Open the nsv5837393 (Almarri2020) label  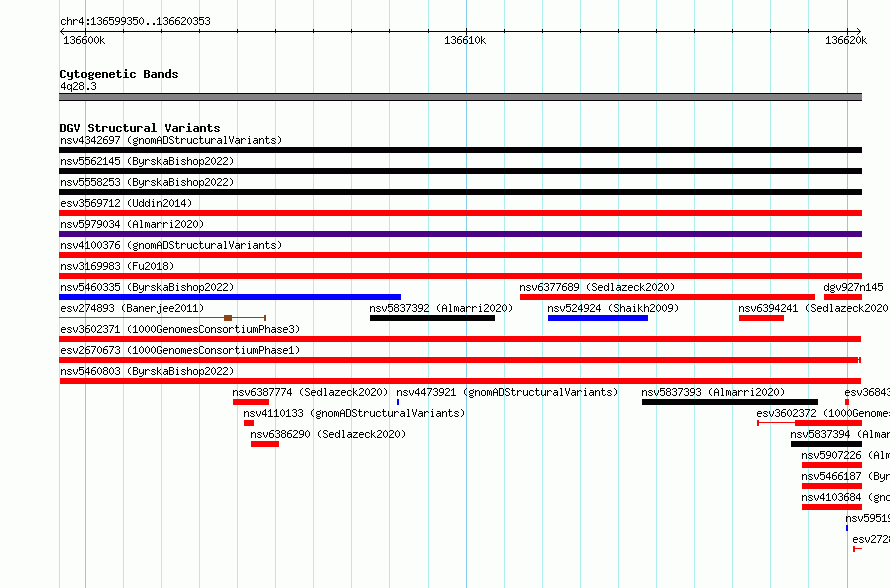coord(713,392)
